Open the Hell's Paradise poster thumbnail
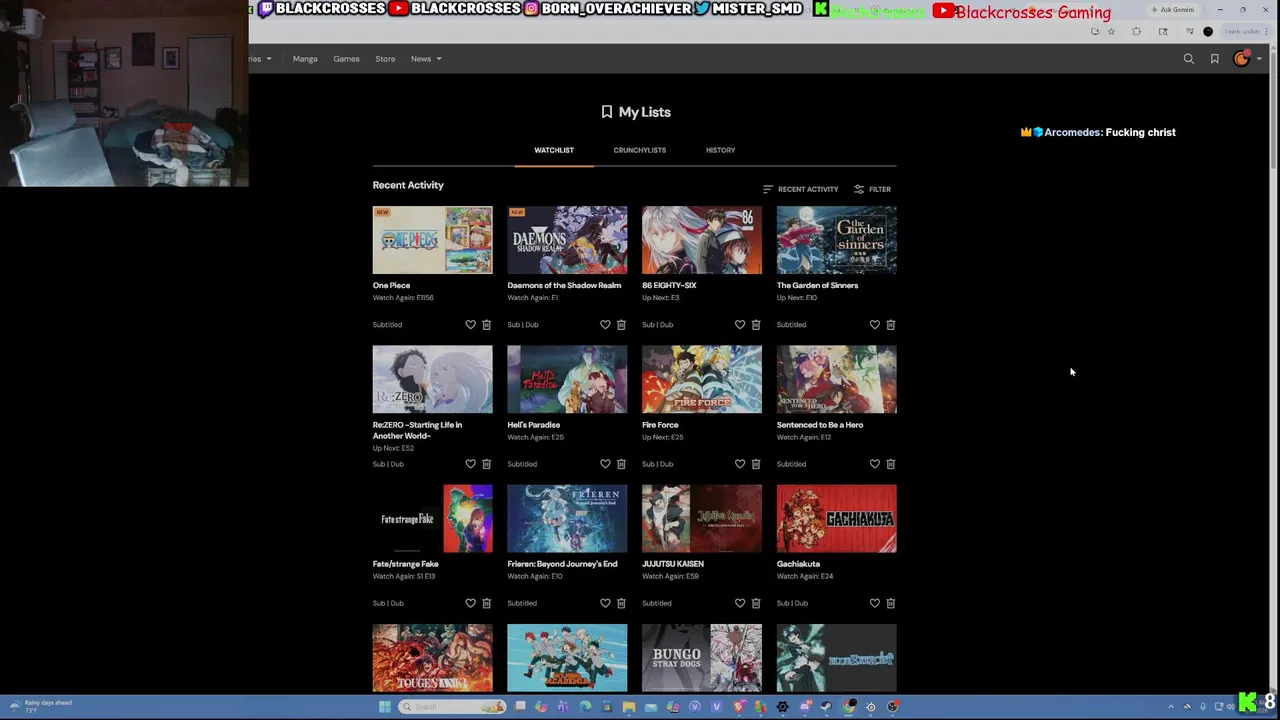The width and height of the screenshot is (1280, 720). tap(567, 380)
